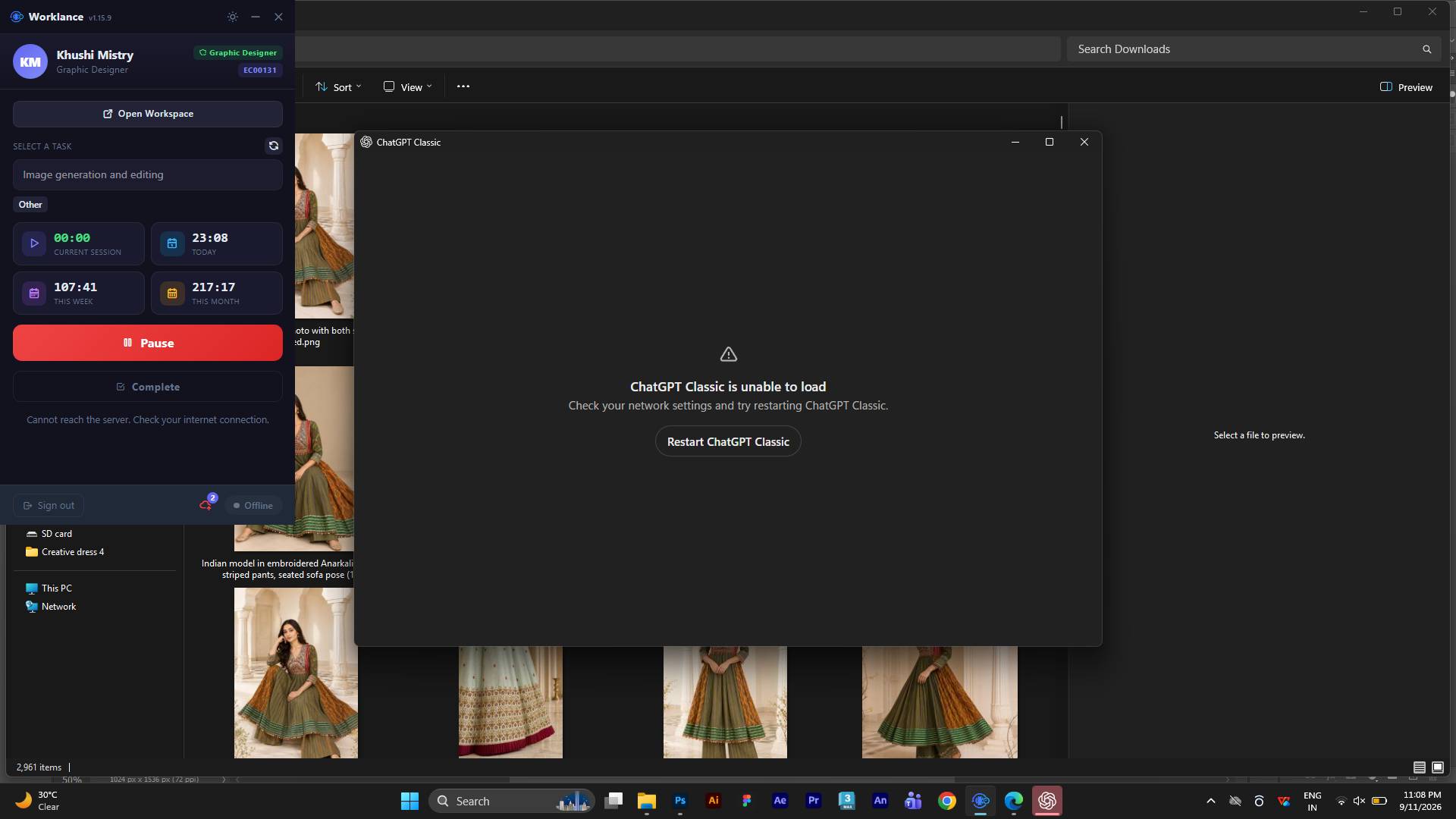Image resolution: width=1456 pixels, height=819 pixels.
Task: Switch to details list view layout
Action: [x=1420, y=767]
